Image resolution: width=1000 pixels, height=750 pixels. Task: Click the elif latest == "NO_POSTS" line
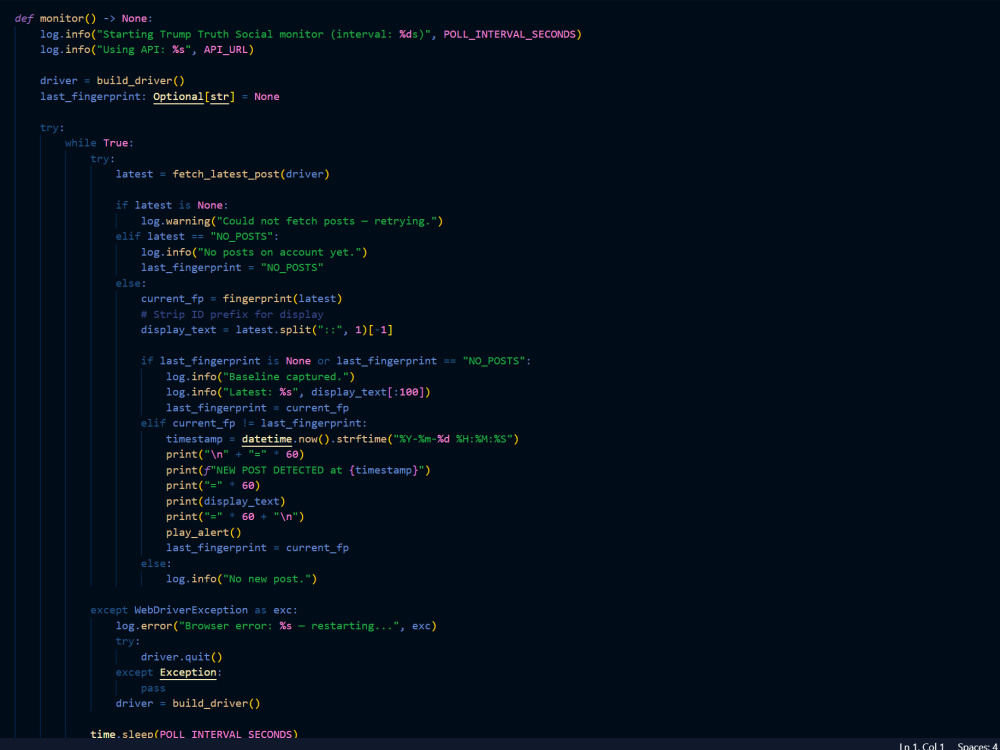(x=197, y=237)
